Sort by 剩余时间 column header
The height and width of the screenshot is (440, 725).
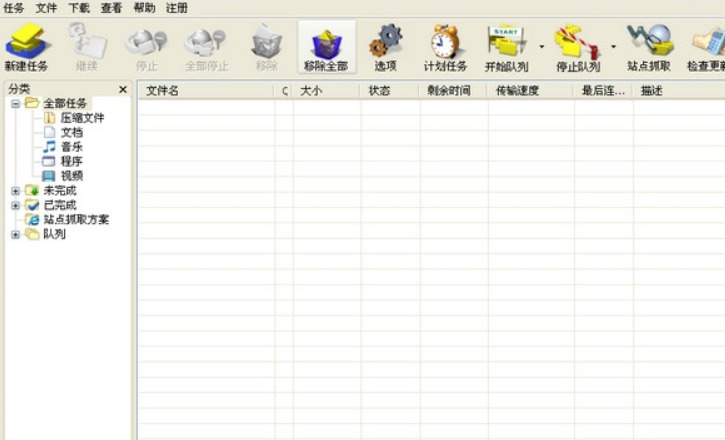(454, 91)
